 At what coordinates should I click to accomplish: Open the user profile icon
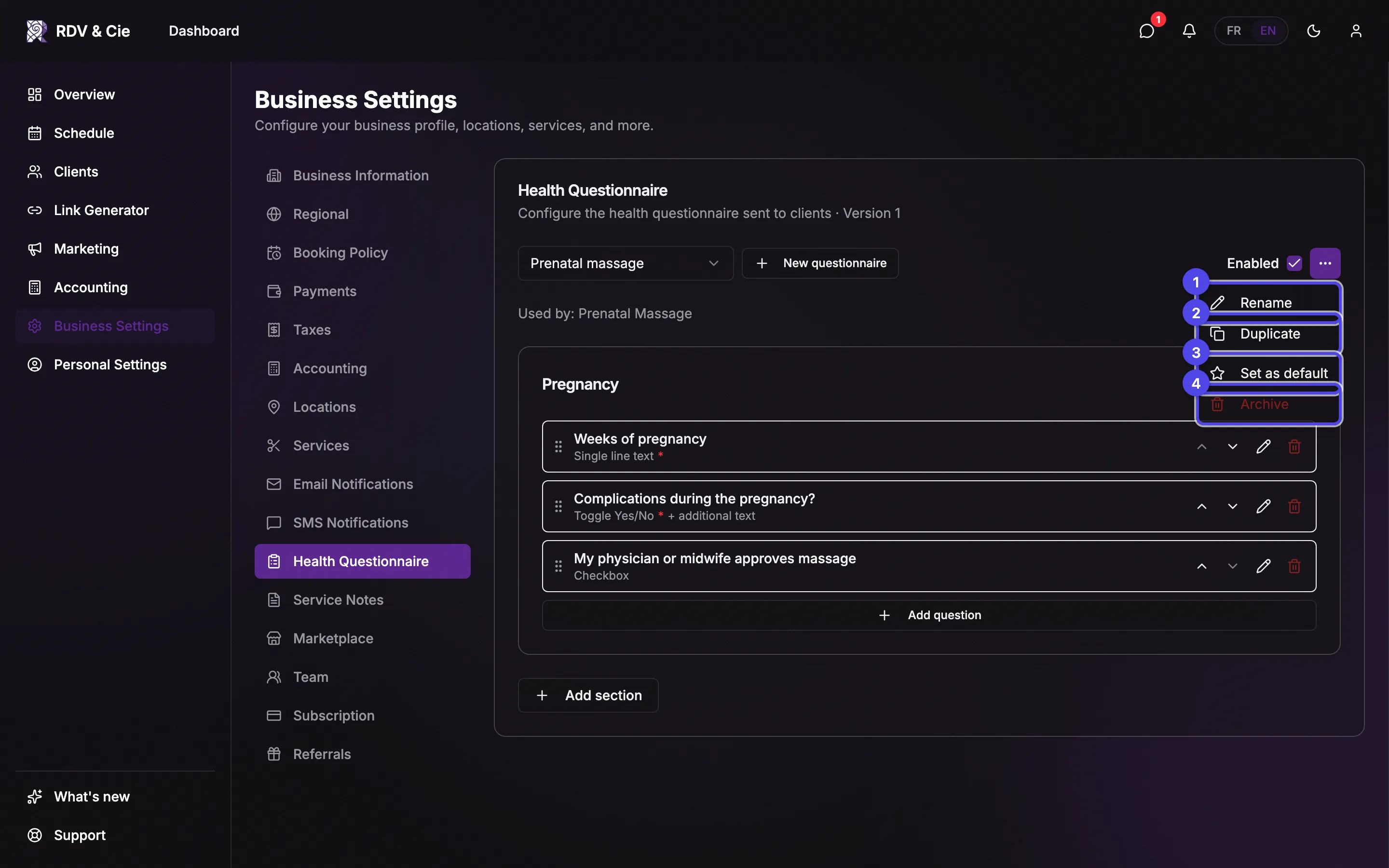click(x=1356, y=31)
